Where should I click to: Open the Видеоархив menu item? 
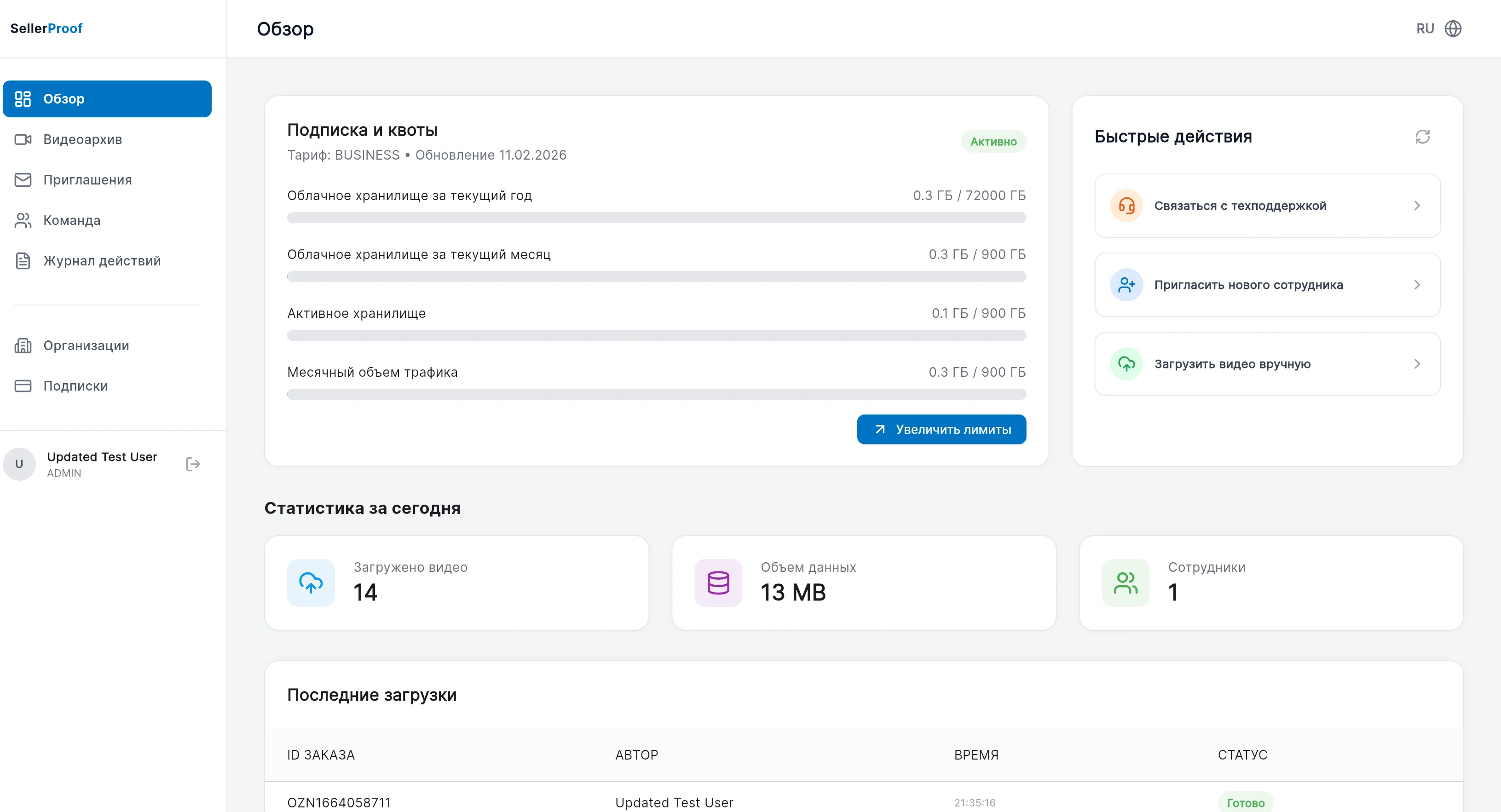[82, 139]
